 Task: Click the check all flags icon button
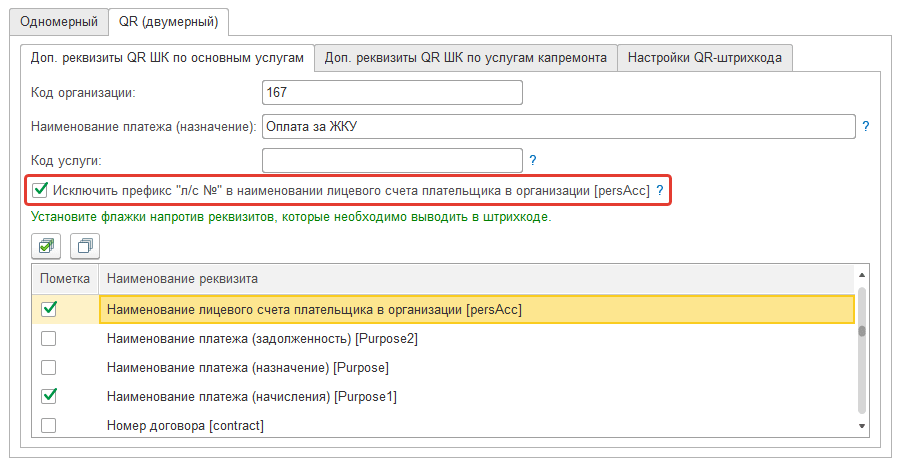click(47, 245)
